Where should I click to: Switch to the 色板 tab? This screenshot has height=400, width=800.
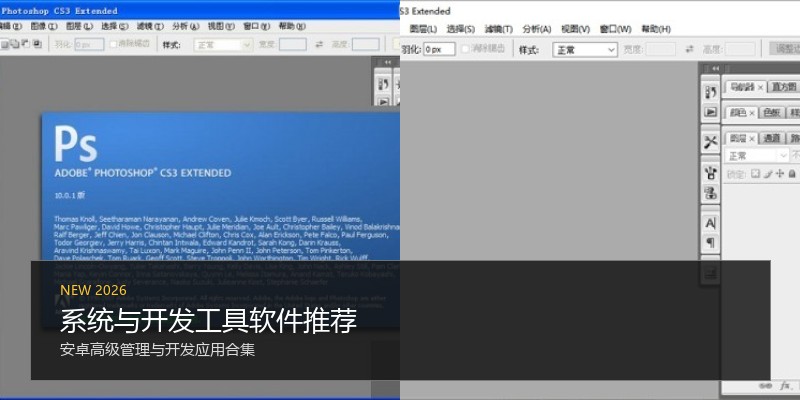772,113
